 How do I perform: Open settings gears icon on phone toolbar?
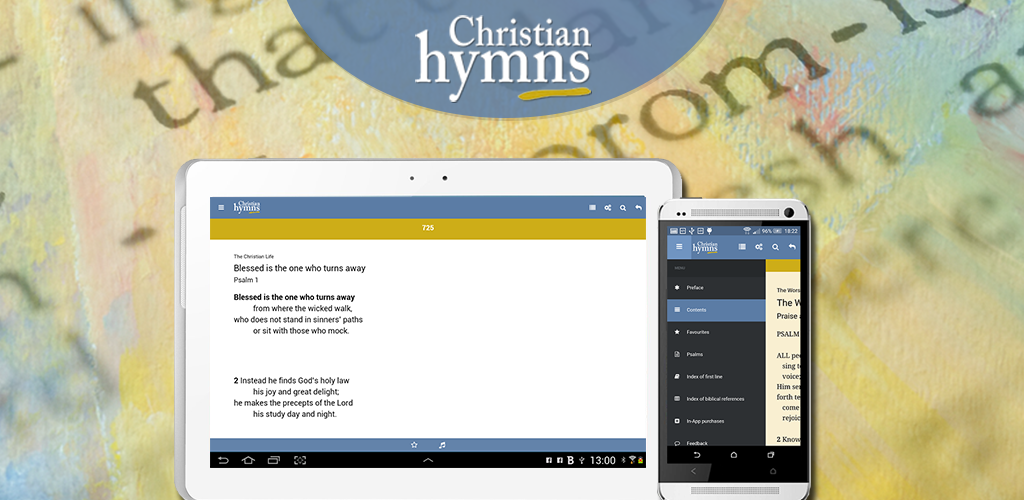[x=759, y=247]
